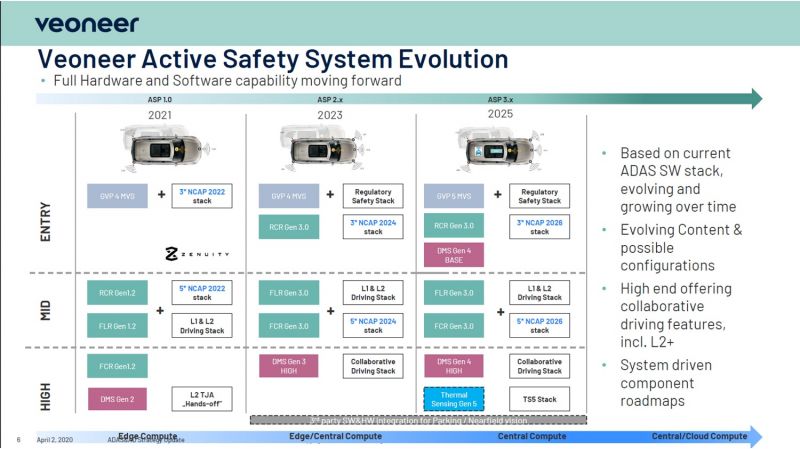Click 'Collaborative Driving Stack' in the 2025 column
Image resolution: width=800 pixels, height=449 pixels.
tap(539, 366)
